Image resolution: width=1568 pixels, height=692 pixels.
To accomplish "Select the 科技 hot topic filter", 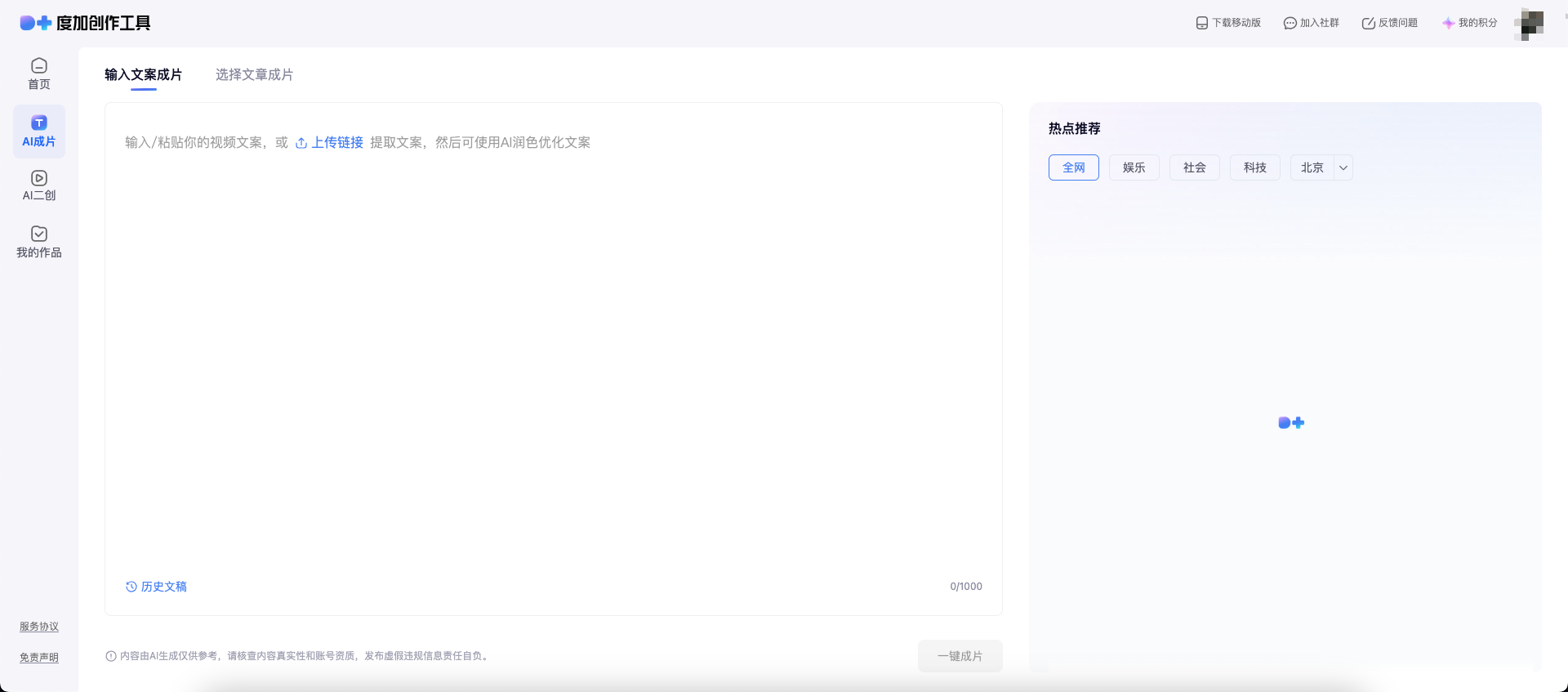I will click(1254, 167).
